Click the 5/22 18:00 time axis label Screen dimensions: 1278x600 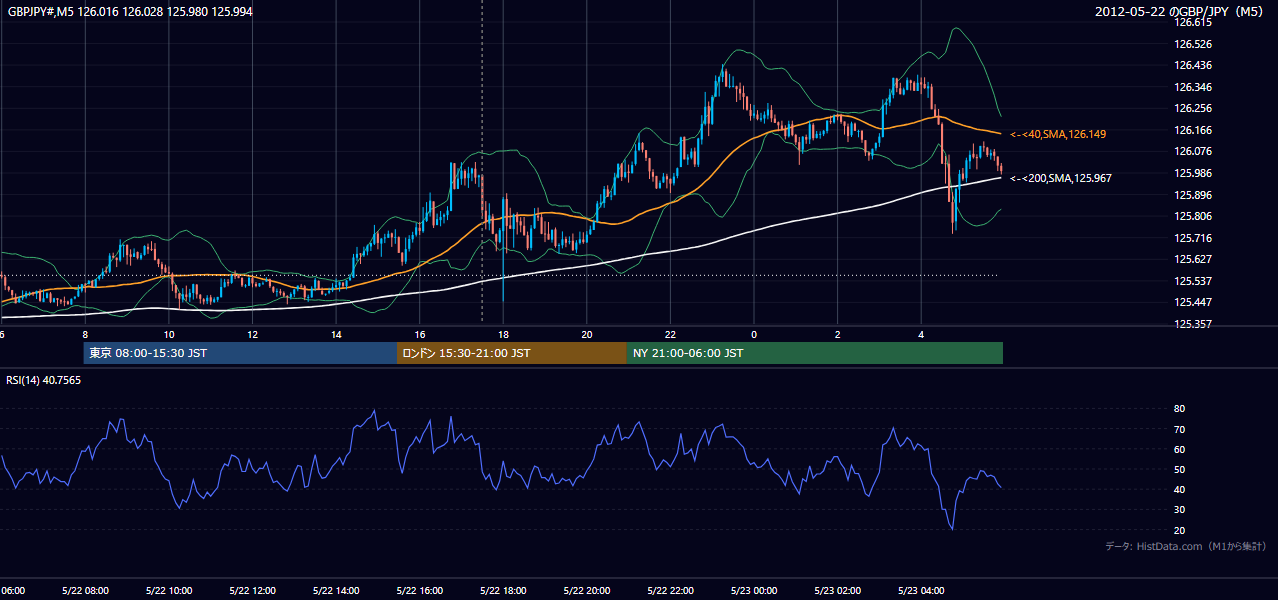[502, 590]
